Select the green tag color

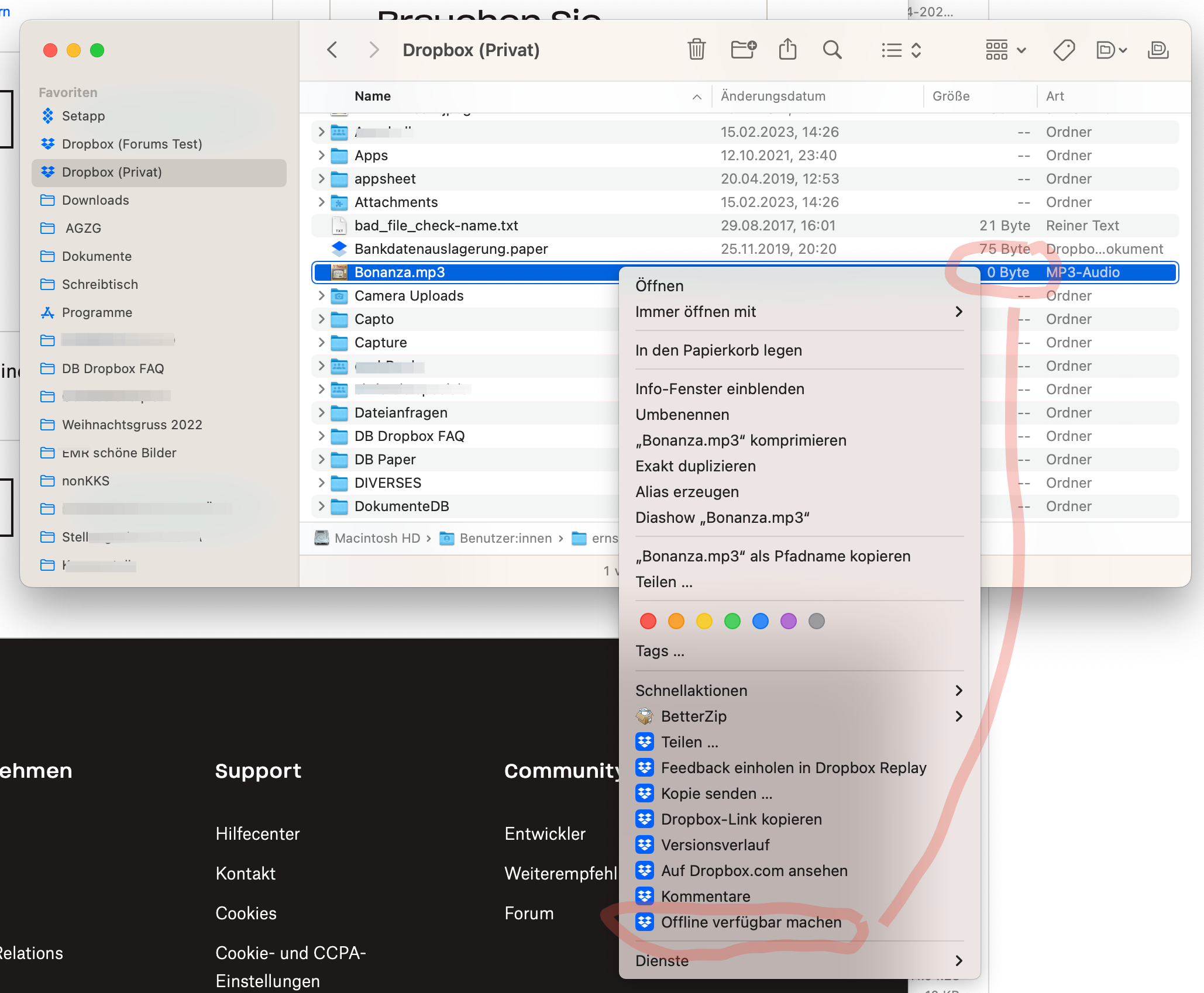(732, 621)
